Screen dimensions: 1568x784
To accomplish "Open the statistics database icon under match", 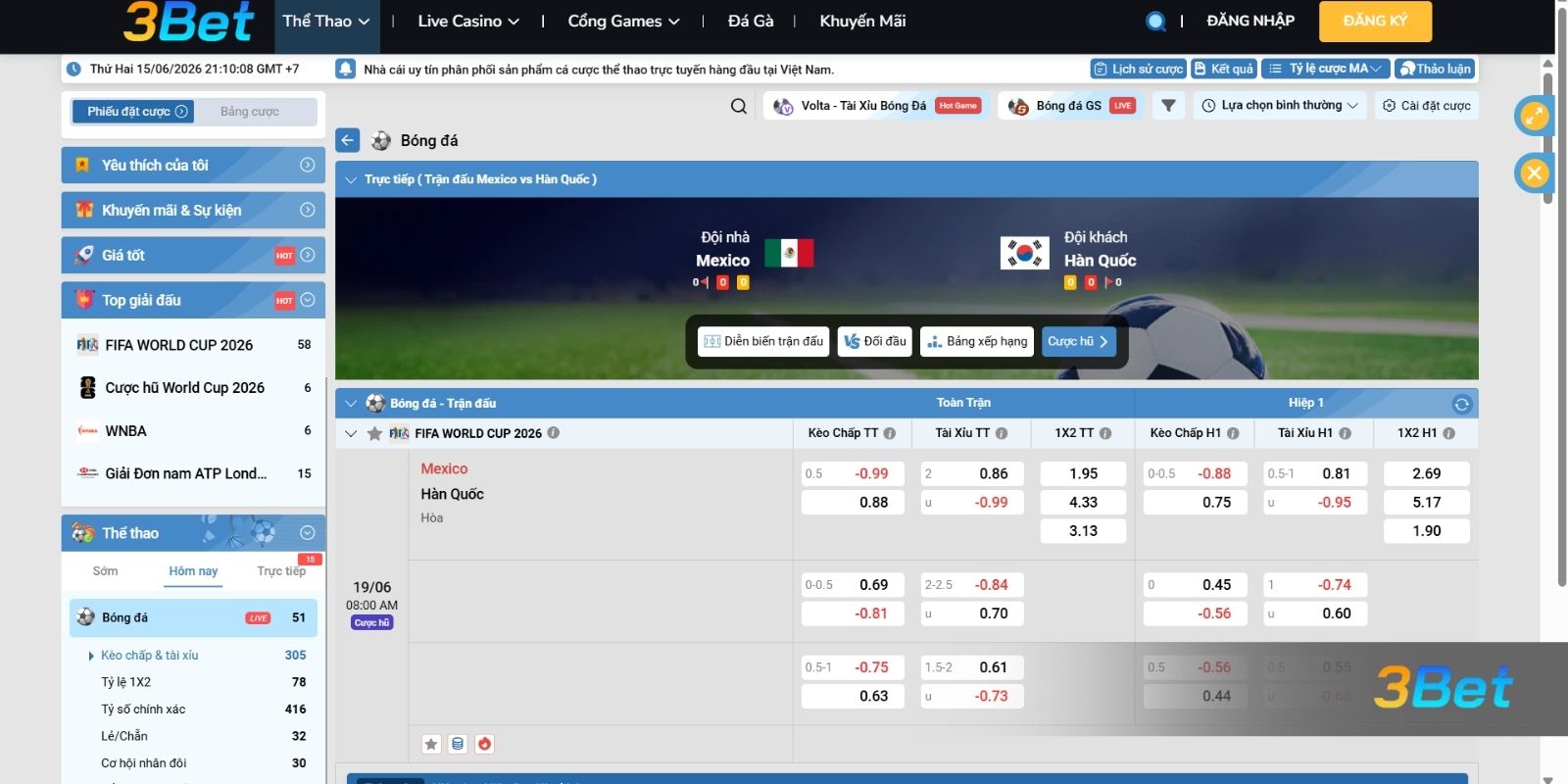I will [458, 744].
